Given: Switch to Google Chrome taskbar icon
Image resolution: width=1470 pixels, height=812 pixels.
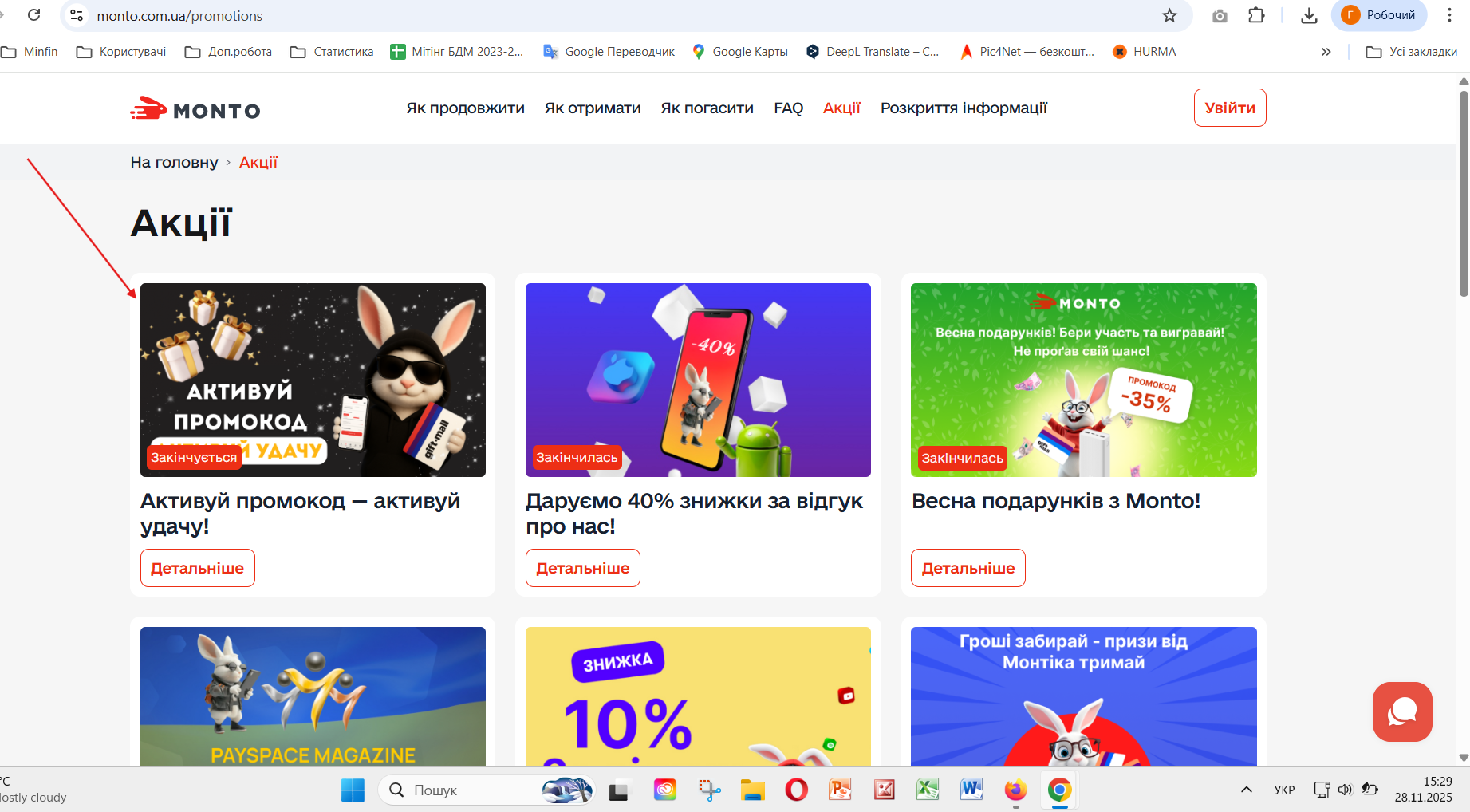Looking at the screenshot, I should (x=1059, y=790).
